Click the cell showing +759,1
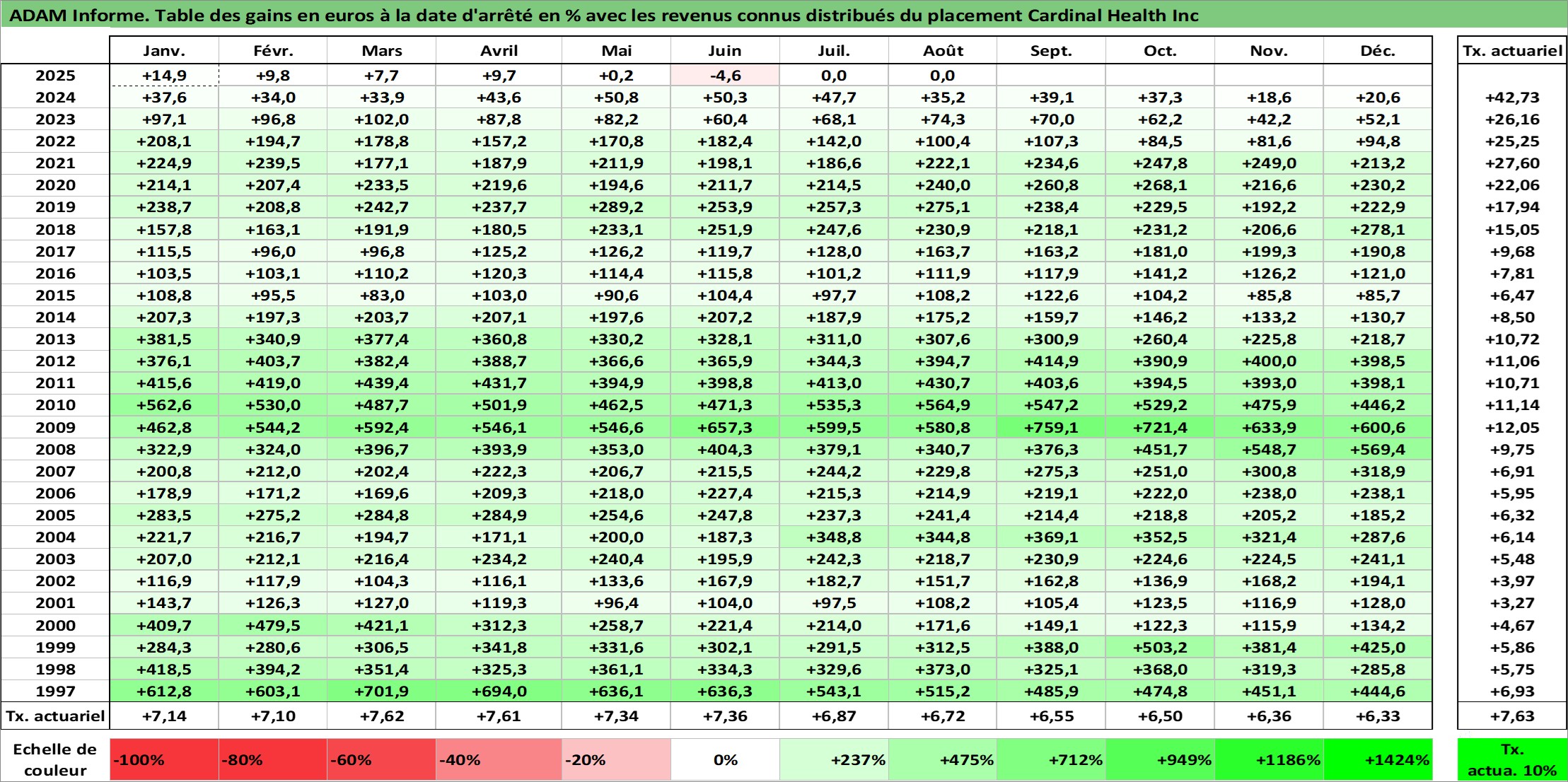 pyautogui.click(x=1051, y=428)
